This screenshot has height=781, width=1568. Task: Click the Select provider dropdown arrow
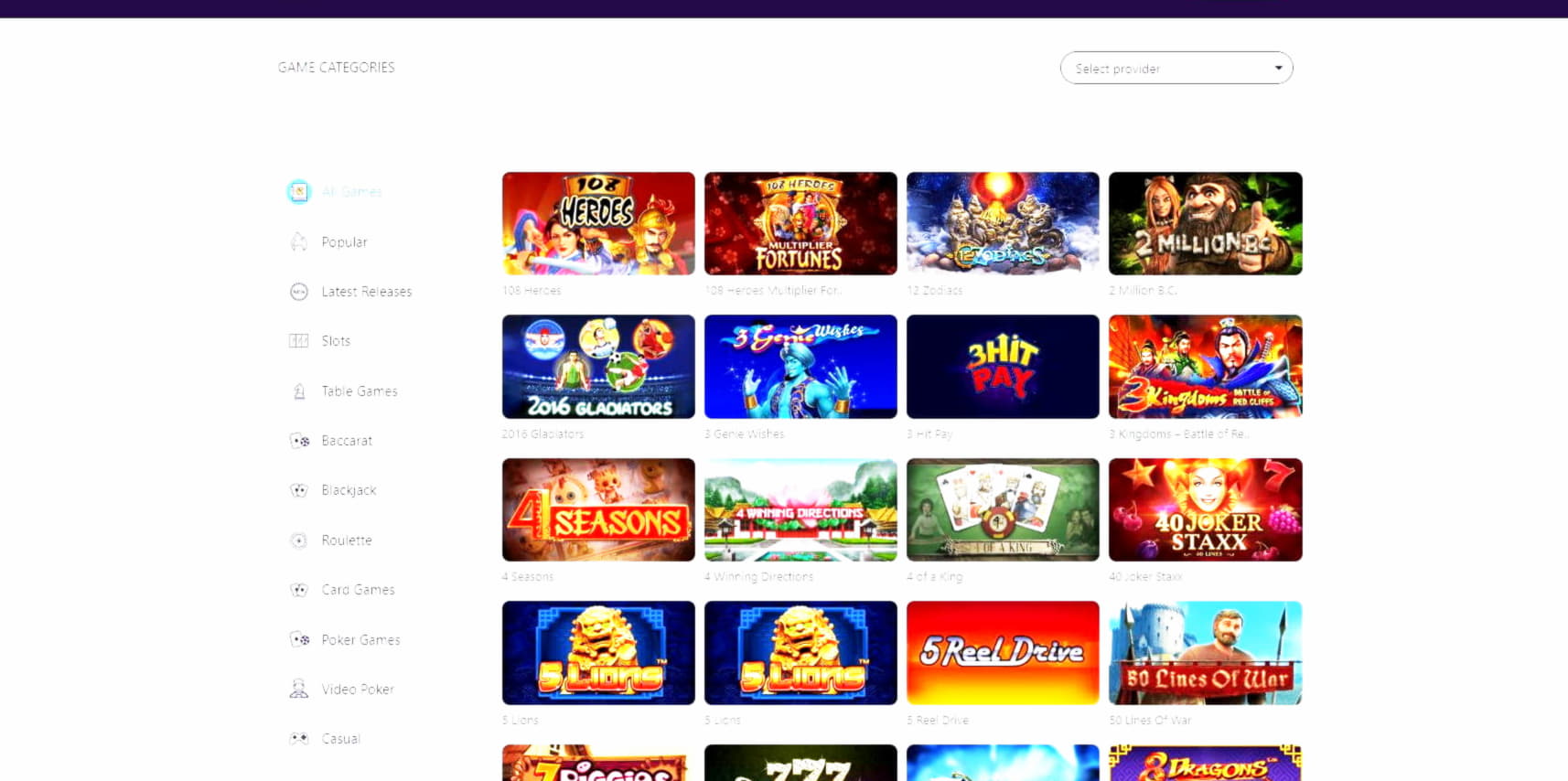1278,69
